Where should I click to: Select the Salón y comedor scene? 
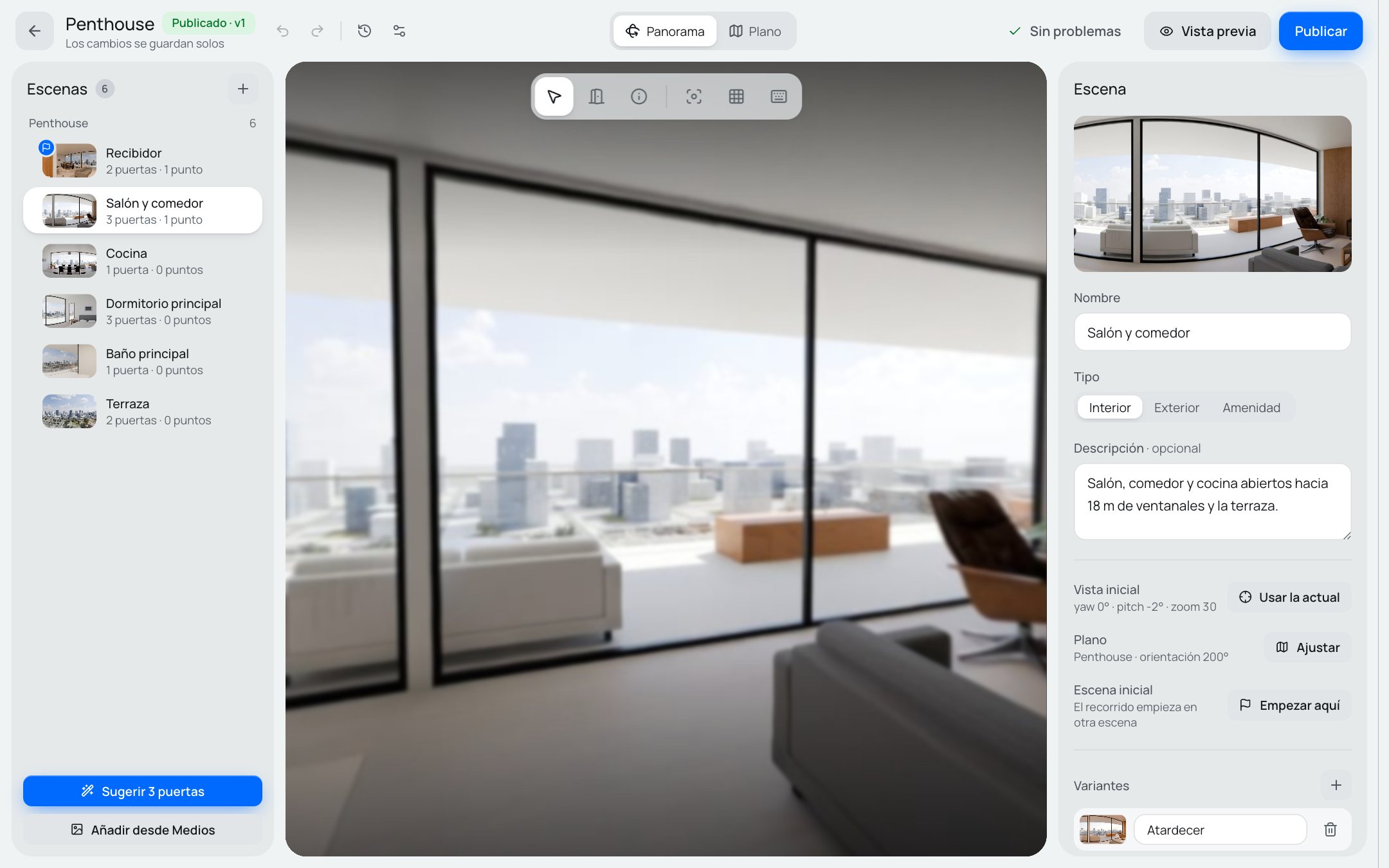coord(143,211)
